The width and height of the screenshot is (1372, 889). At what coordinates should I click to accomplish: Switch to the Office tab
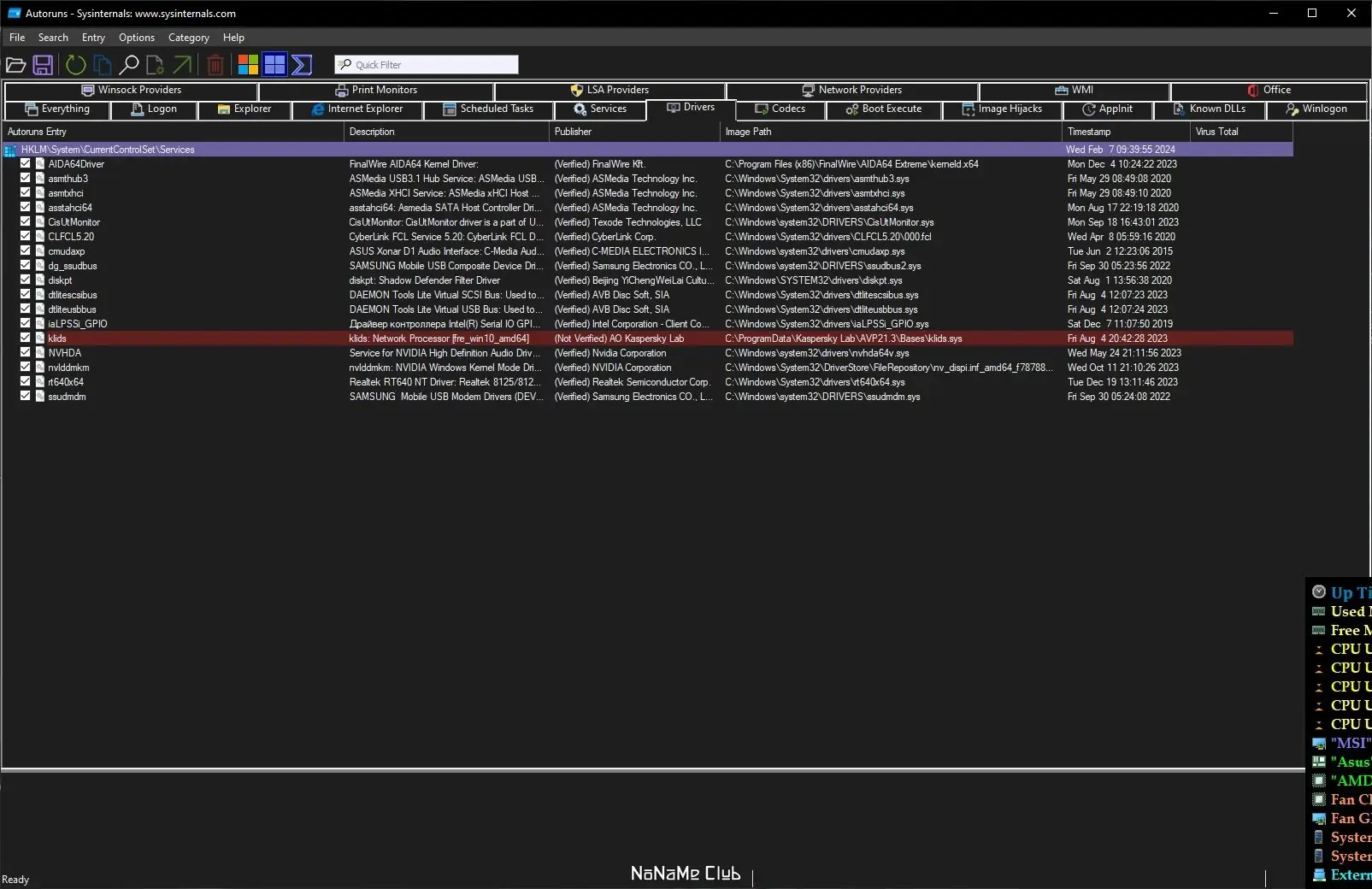point(1269,91)
